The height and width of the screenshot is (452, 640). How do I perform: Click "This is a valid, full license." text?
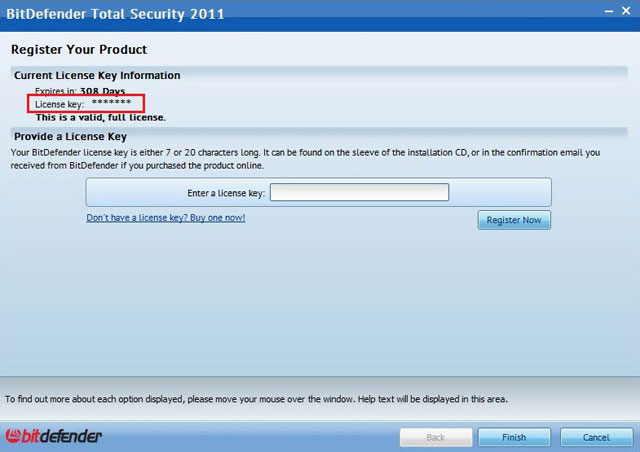pos(100,118)
